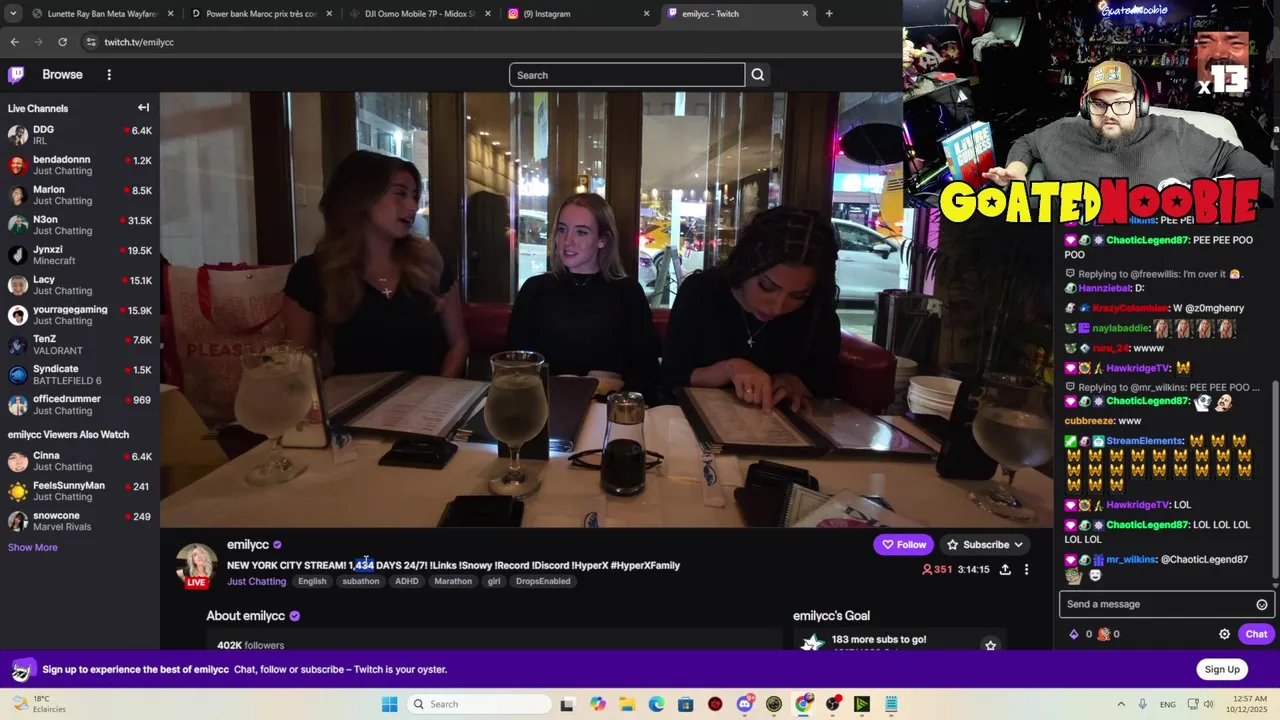1280x720 pixels.
Task: Open the Browse menu's three-dot options
Action: click(109, 75)
